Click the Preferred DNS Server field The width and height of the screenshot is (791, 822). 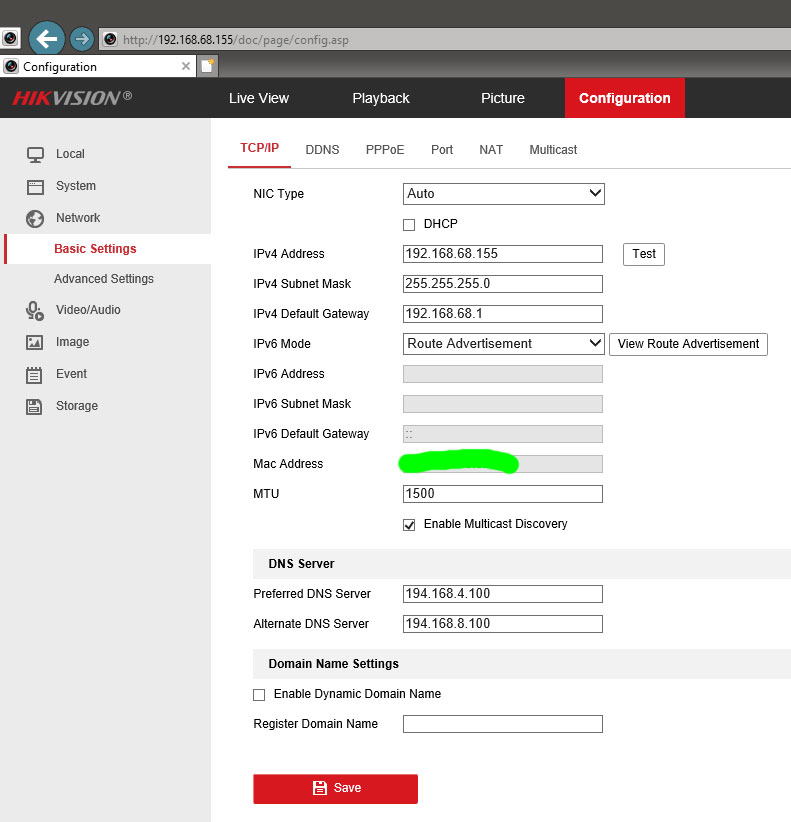point(503,594)
